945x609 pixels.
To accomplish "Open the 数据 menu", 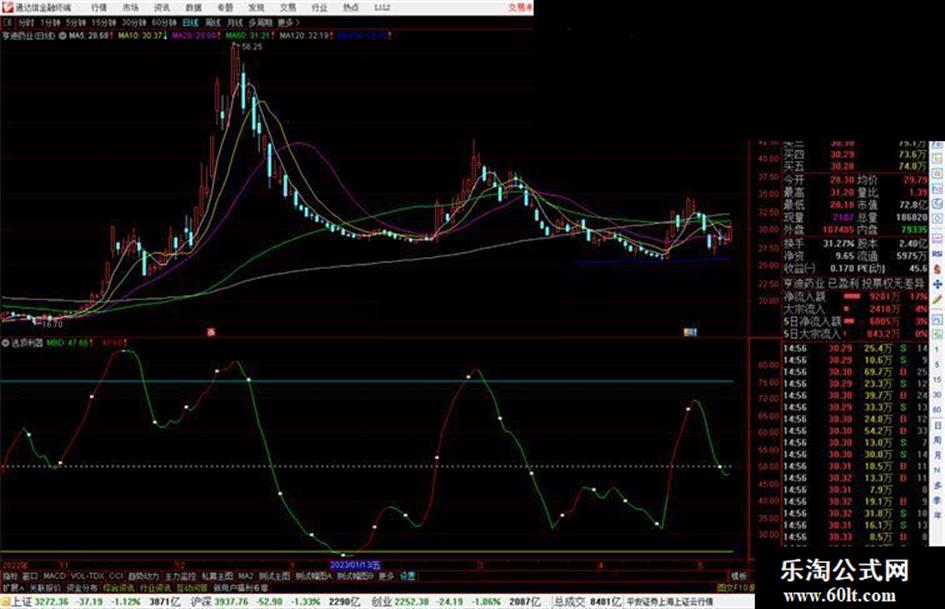I will (x=193, y=8).
